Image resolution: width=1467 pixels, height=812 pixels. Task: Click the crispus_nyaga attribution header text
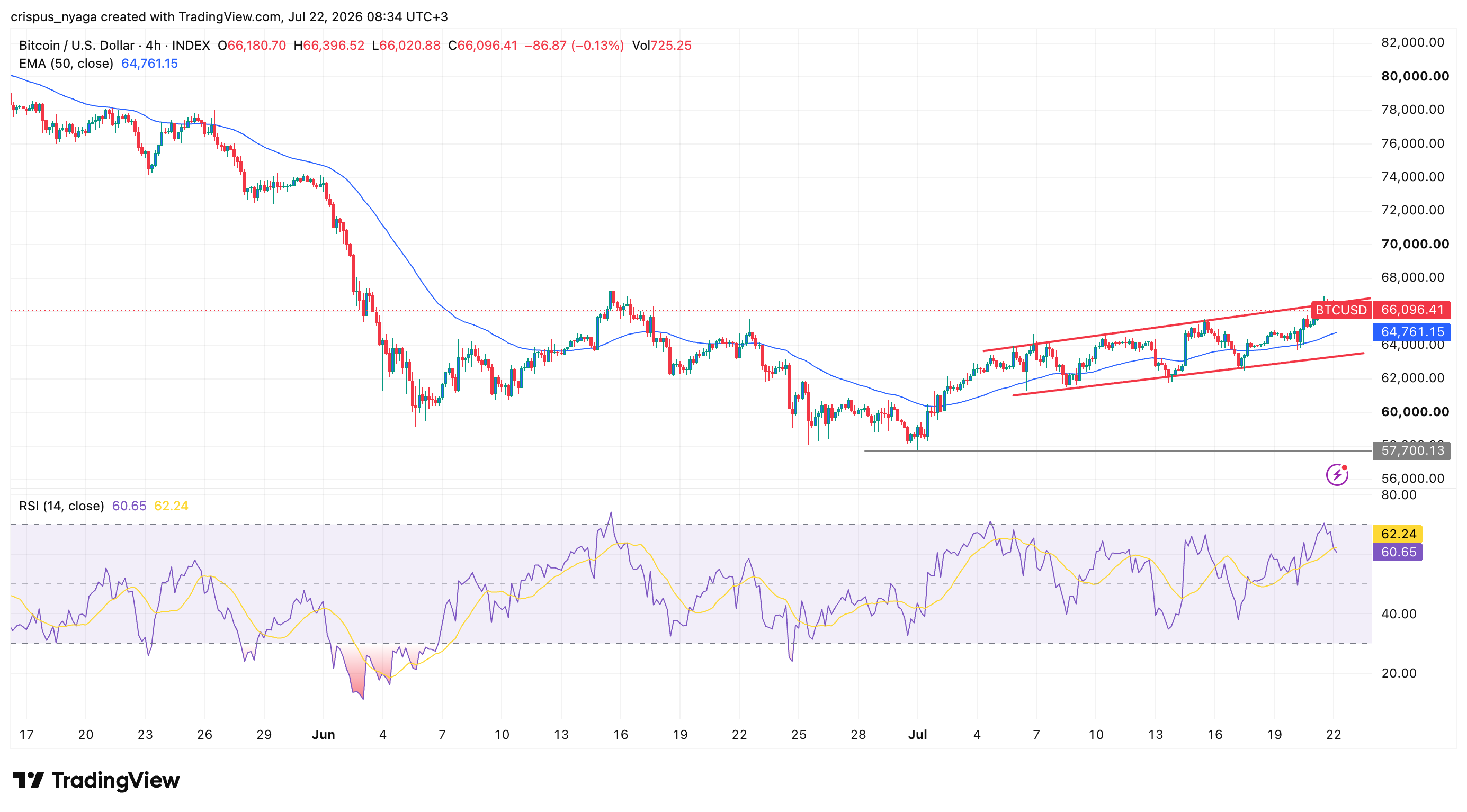point(229,17)
